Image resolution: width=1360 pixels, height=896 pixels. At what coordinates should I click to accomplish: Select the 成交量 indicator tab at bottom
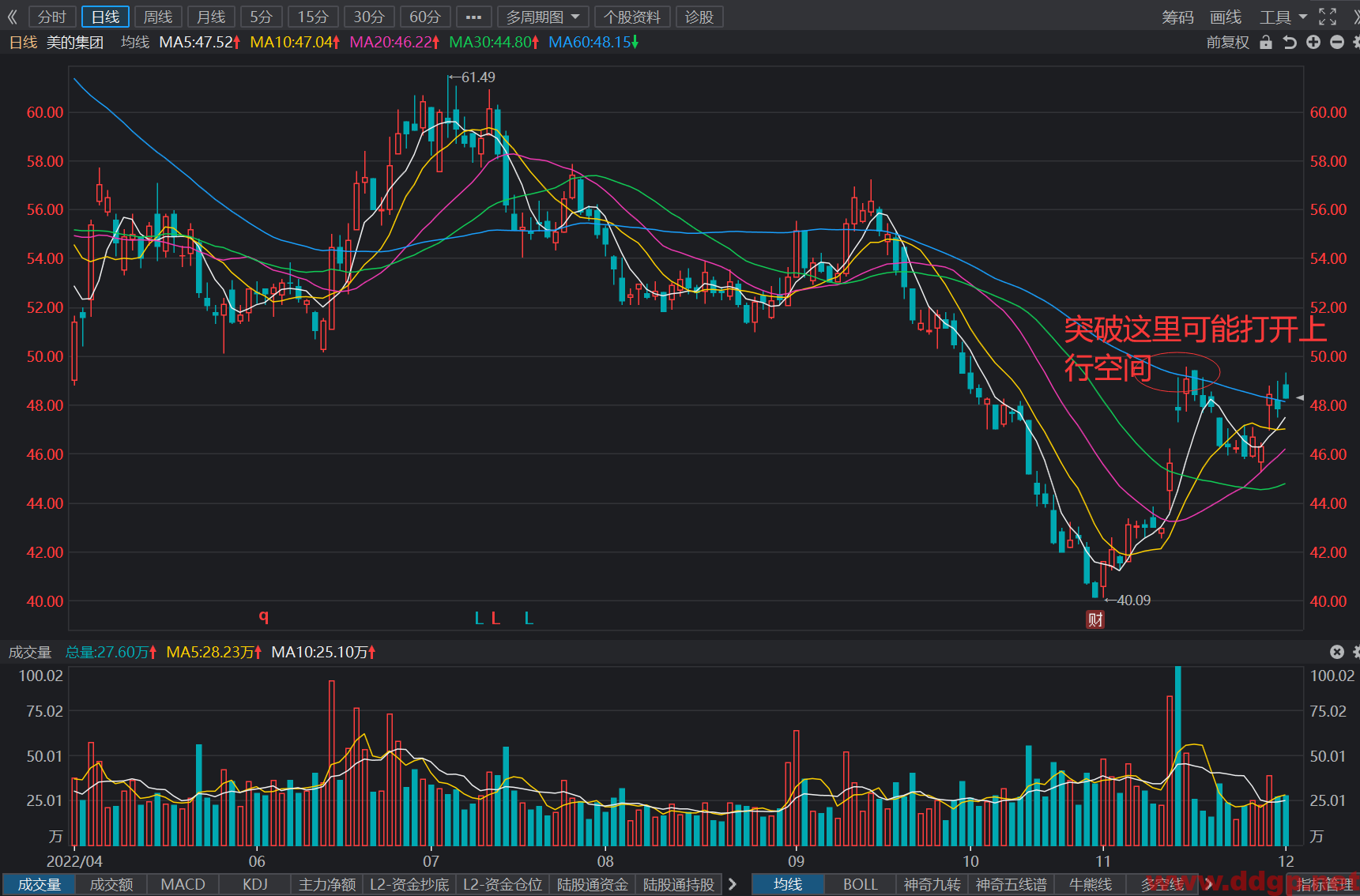click(39, 884)
